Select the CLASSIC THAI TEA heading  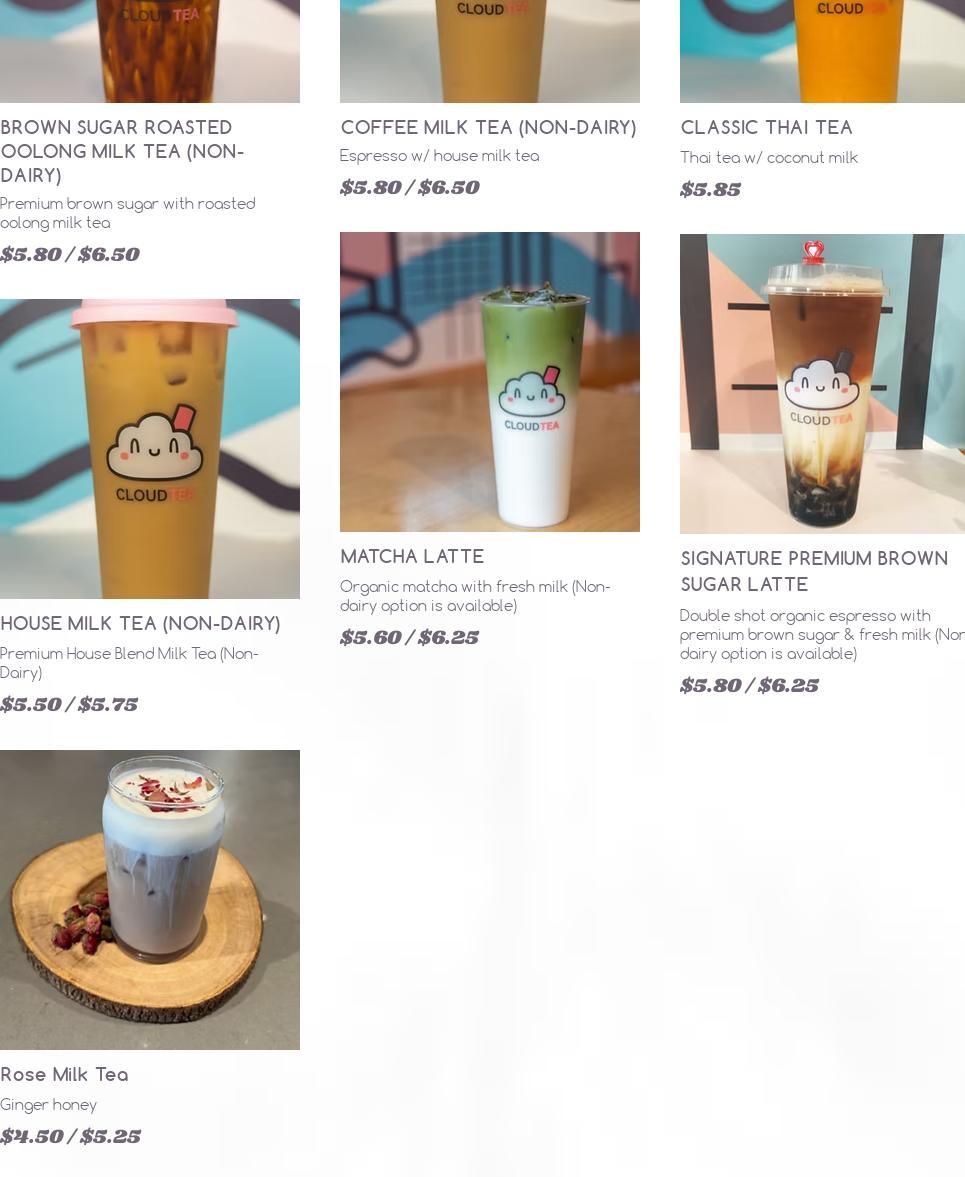click(766, 128)
